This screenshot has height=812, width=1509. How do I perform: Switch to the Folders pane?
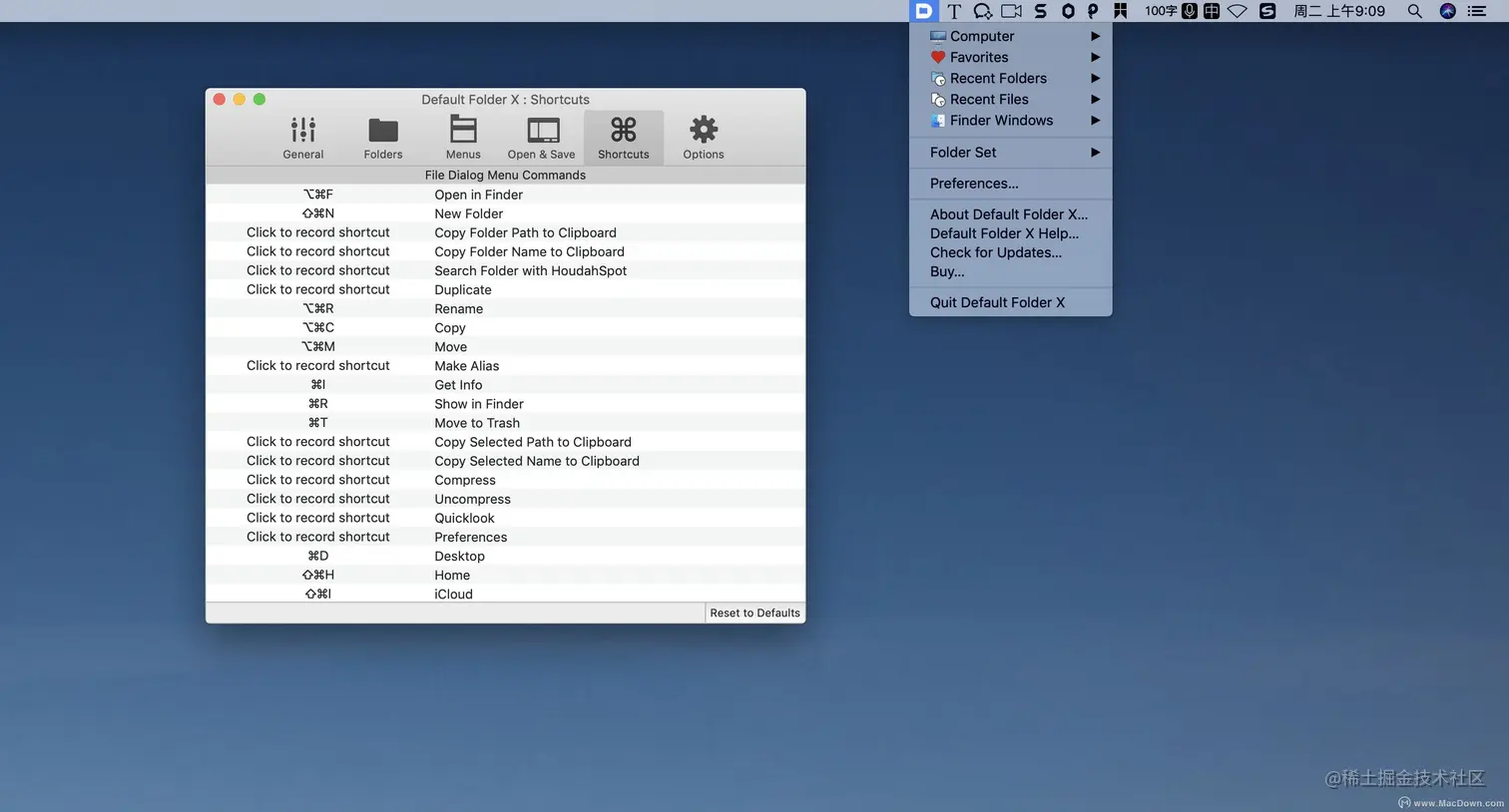(383, 138)
